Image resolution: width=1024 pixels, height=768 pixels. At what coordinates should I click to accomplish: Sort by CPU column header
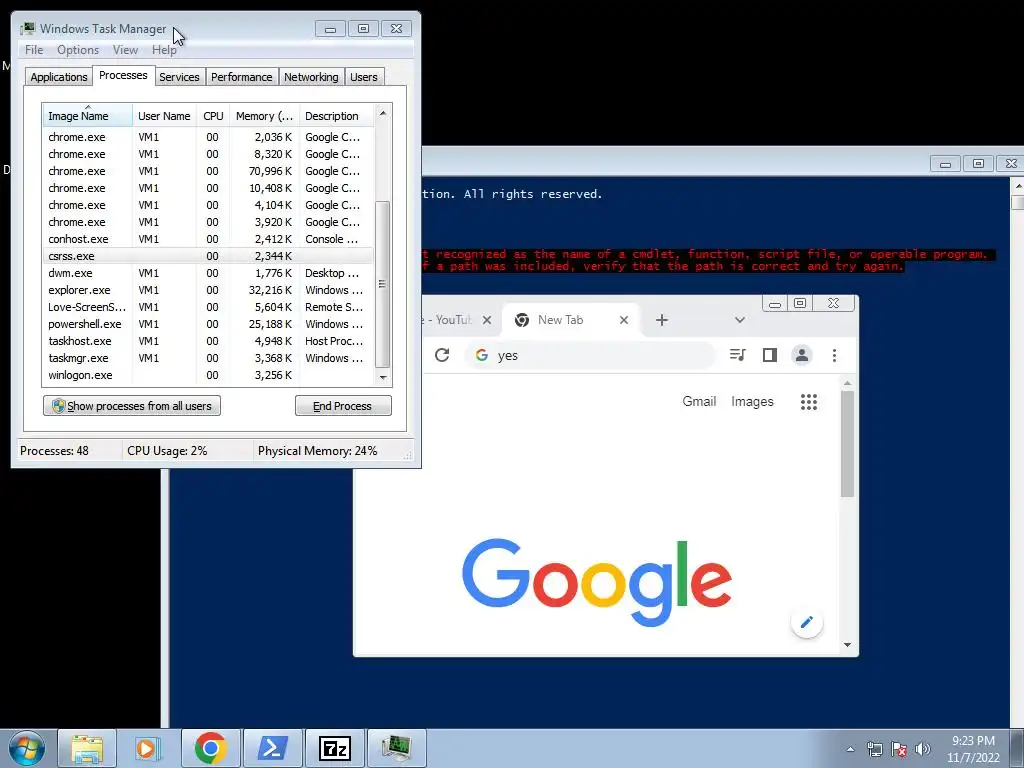coord(213,116)
